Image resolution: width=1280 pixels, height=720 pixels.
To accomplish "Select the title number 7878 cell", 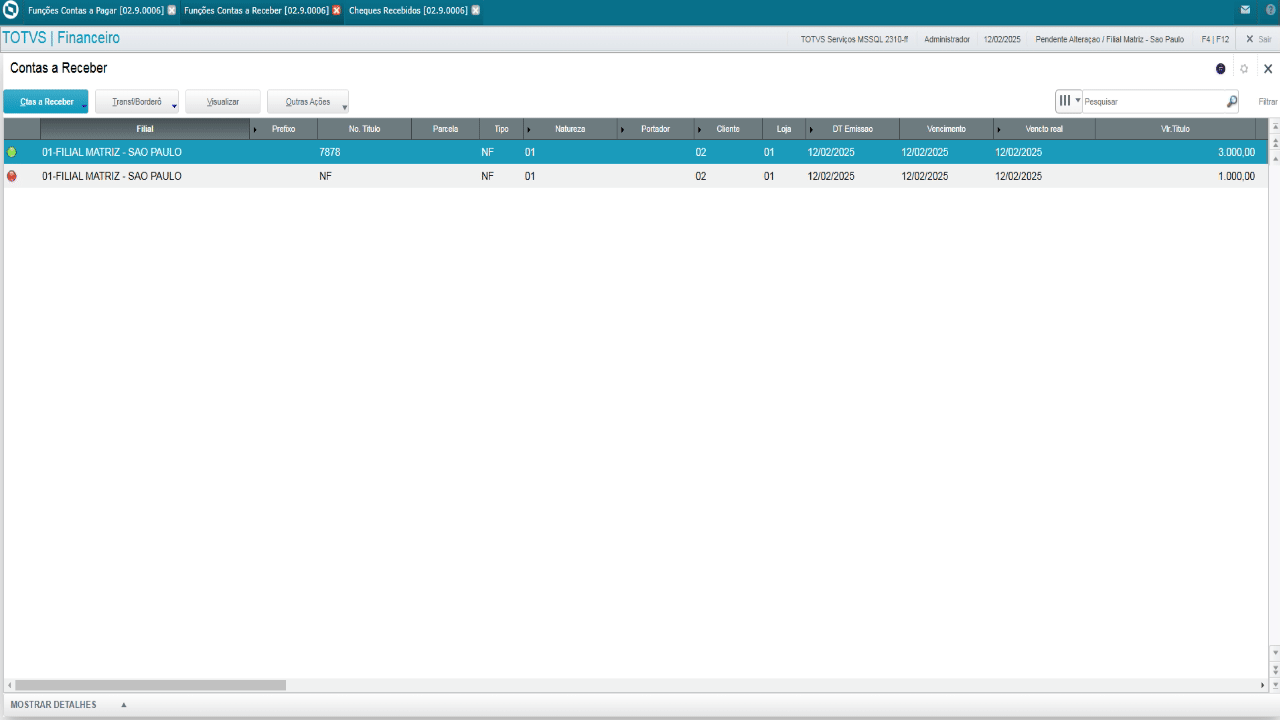I will 364,152.
